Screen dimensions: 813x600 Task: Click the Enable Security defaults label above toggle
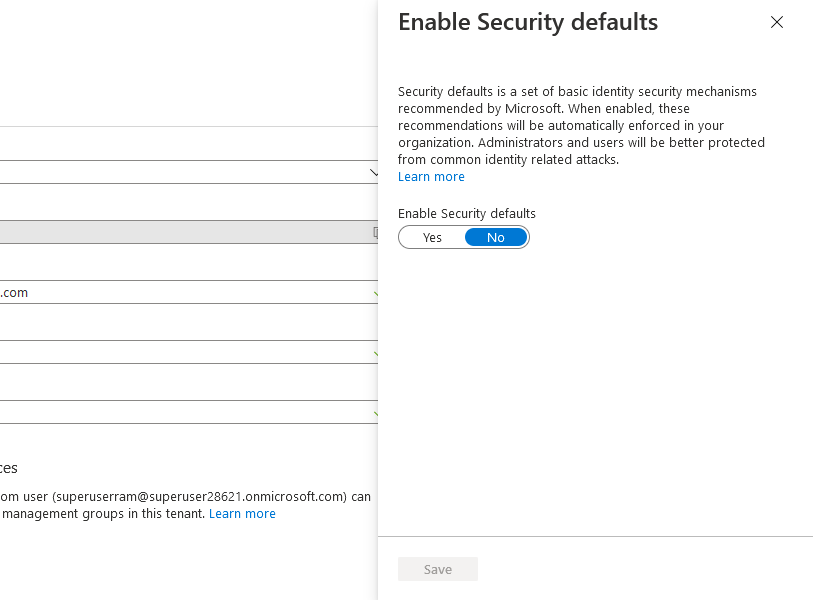click(x=467, y=214)
